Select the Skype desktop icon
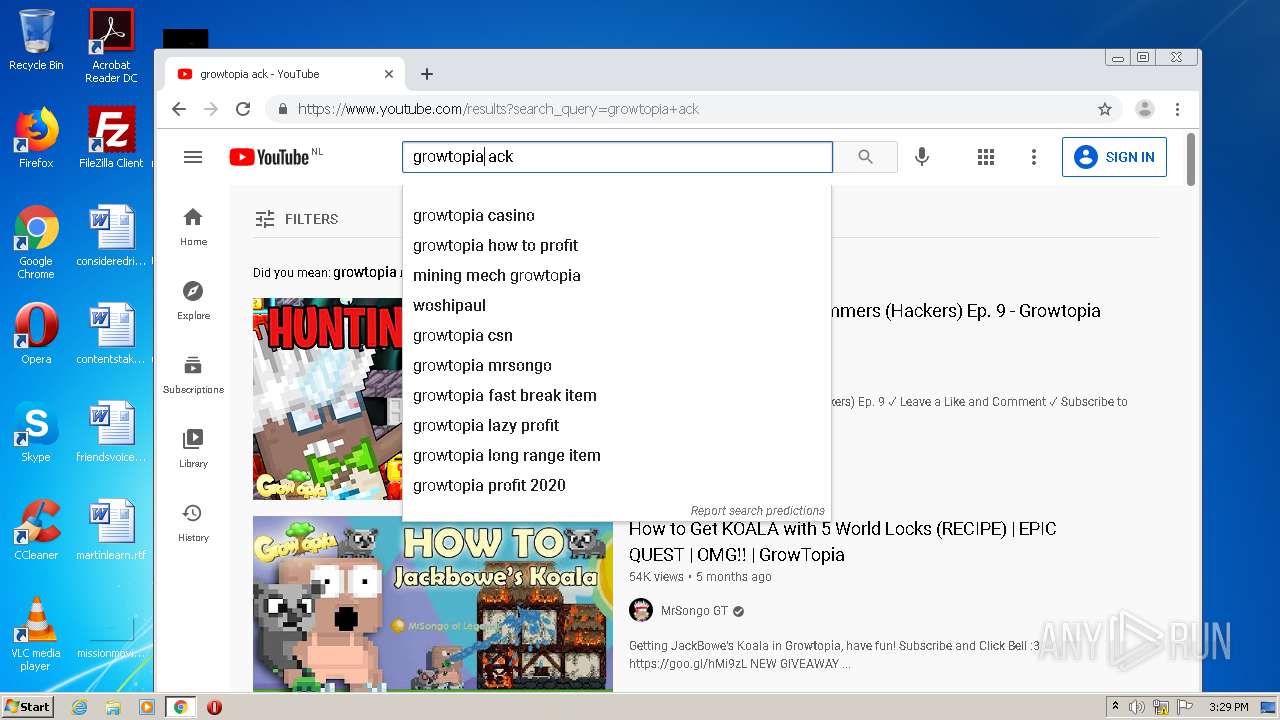Screen dimensions: 1280x720 [36, 432]
